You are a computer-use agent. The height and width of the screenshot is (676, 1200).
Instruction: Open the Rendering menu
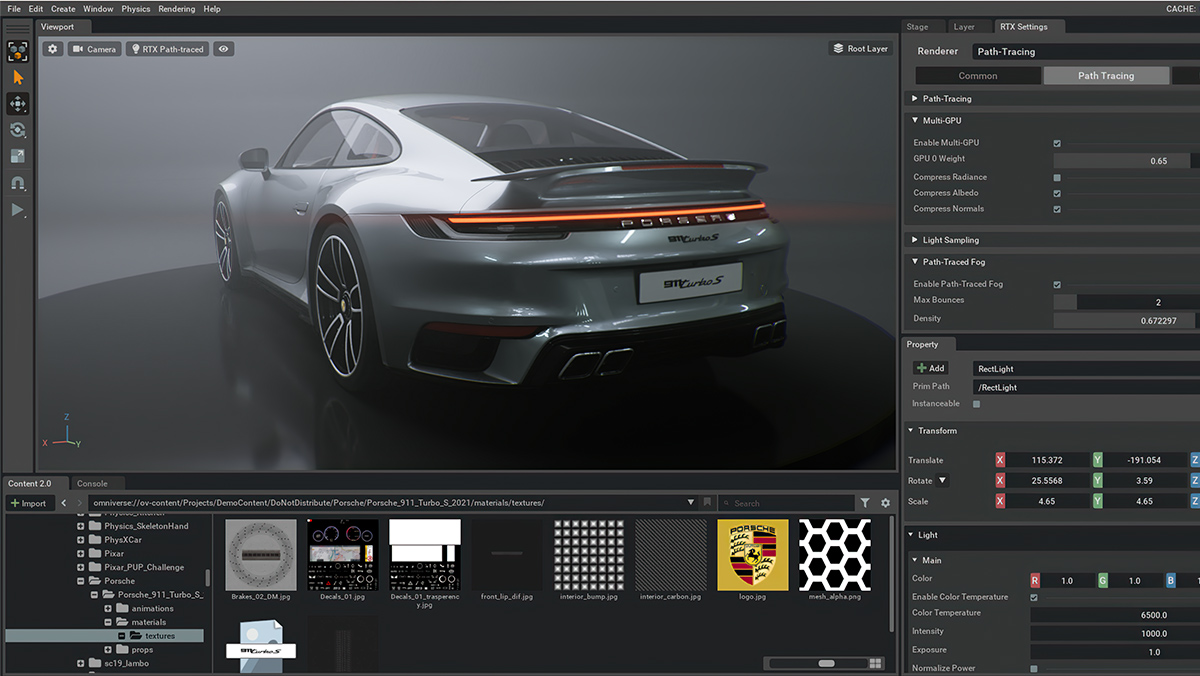[176, 8]
